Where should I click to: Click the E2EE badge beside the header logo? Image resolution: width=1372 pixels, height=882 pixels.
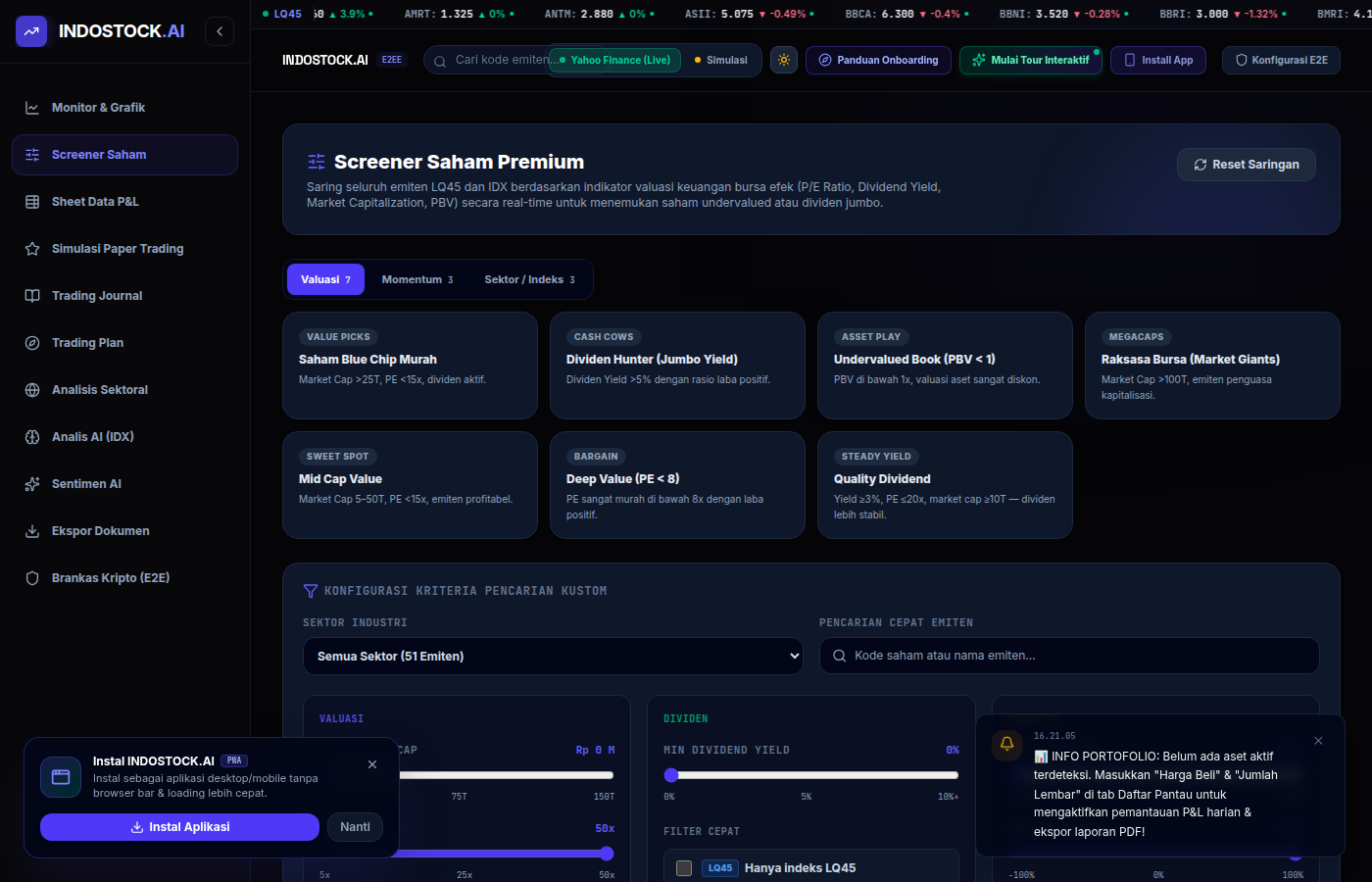pos(392,60)
